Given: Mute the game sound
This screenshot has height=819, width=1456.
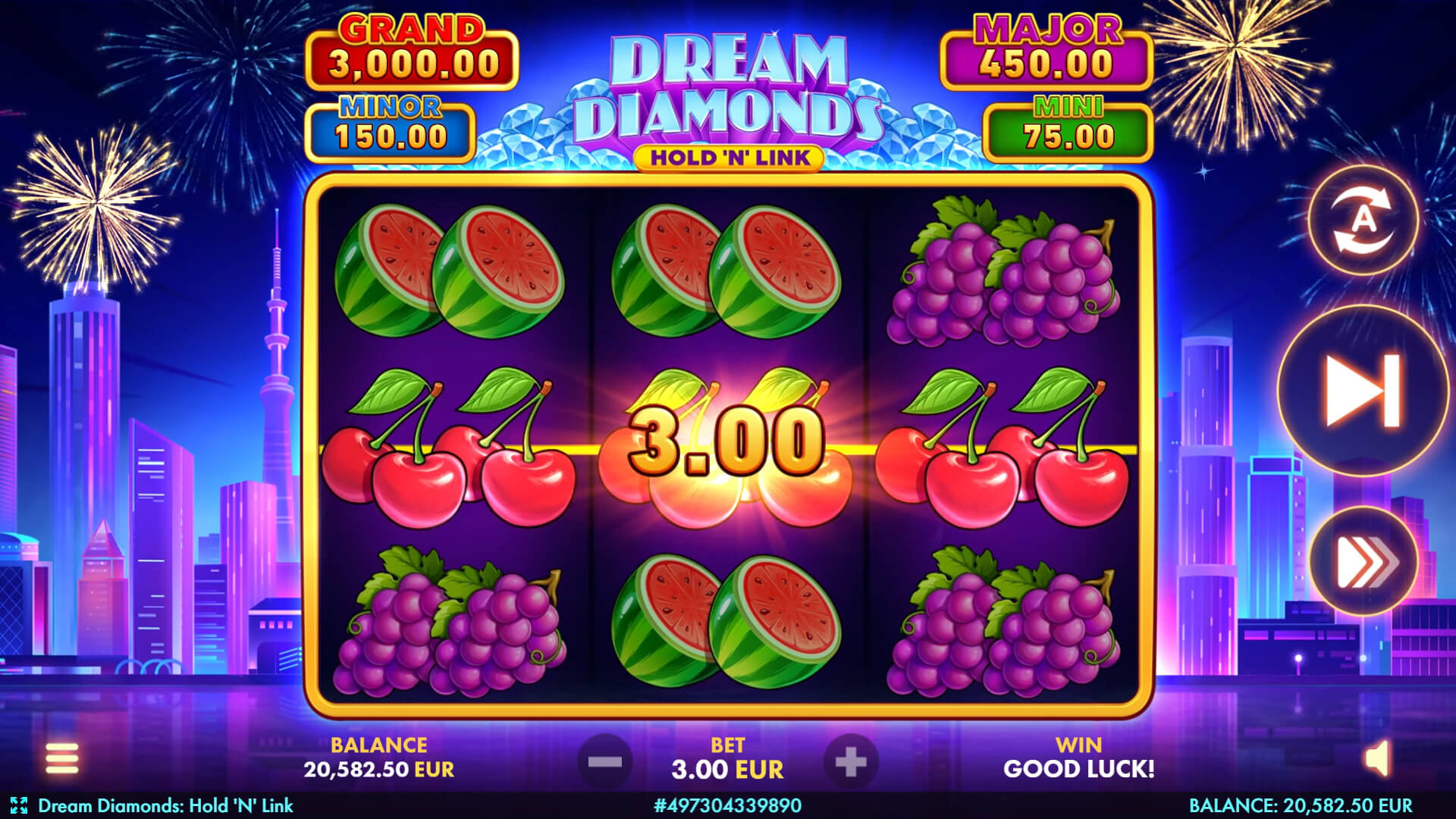Looking at the screenshot, I should click(1377, 758).
